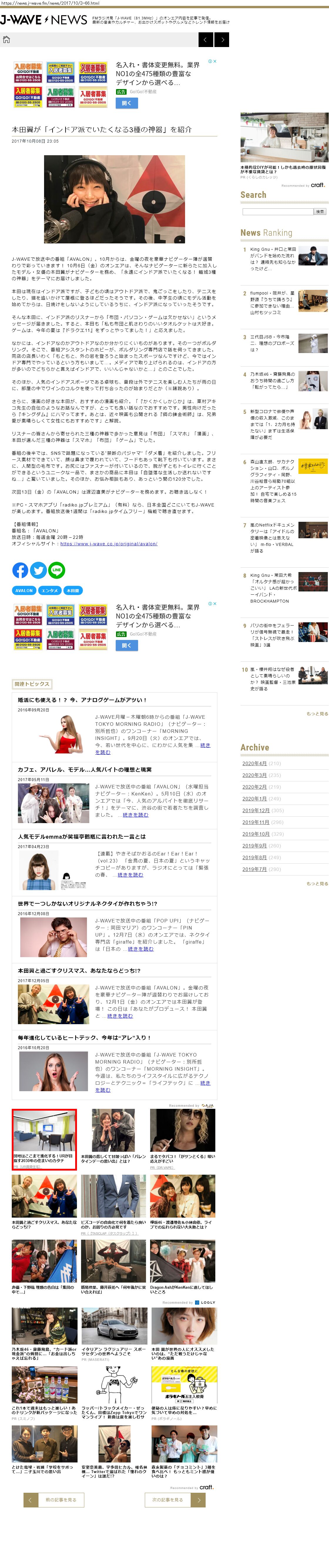Open the AVALON tag
329x1568 pixels.
tap(24, 591)
